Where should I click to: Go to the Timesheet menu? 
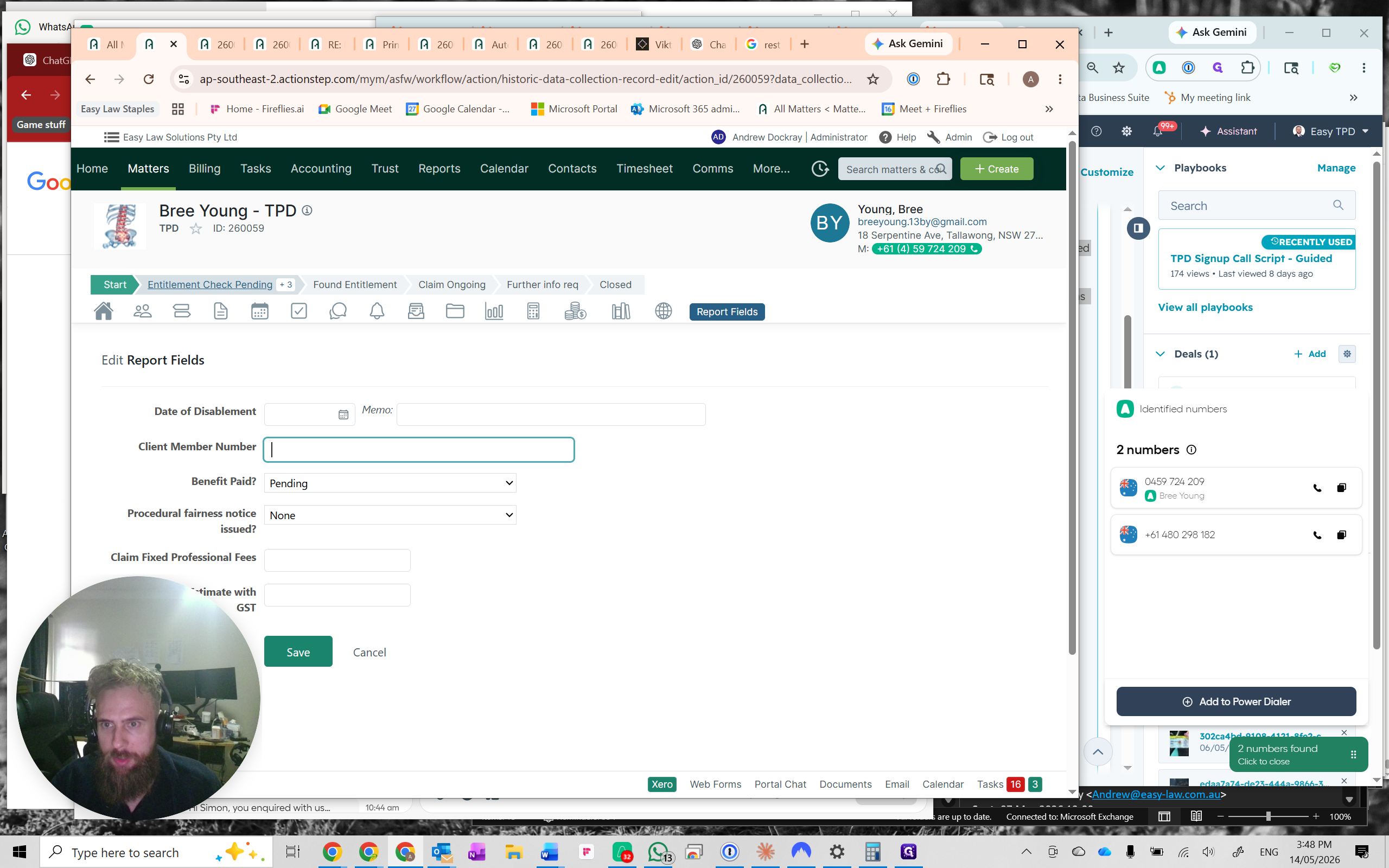644,169
